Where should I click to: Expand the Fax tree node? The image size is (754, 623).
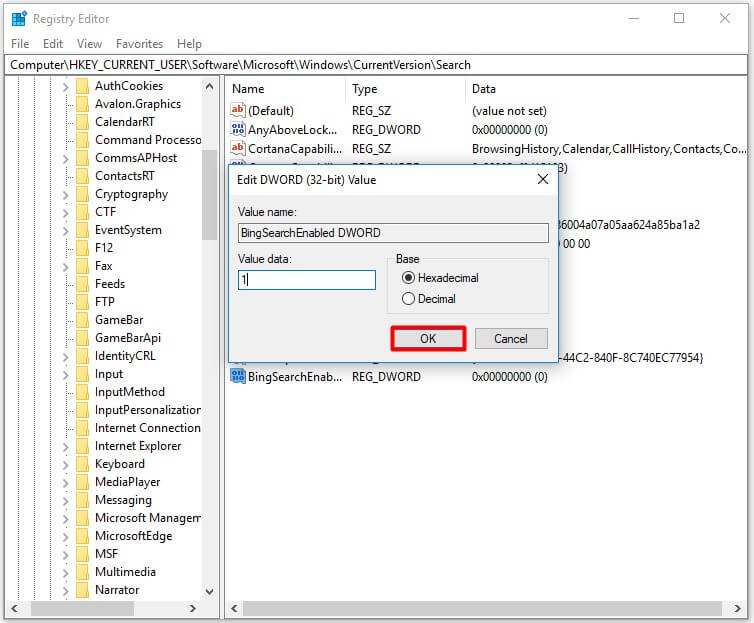tap(66, 266)
